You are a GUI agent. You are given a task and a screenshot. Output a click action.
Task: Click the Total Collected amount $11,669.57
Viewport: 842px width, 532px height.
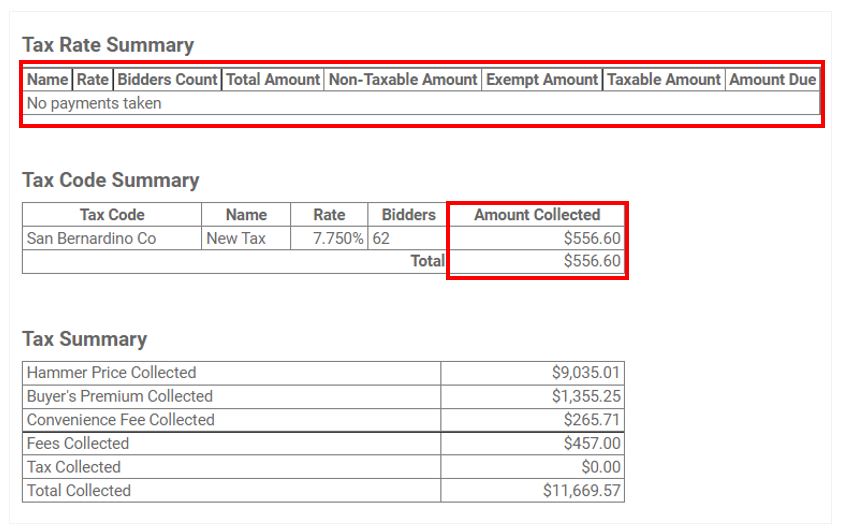[582, 491]
